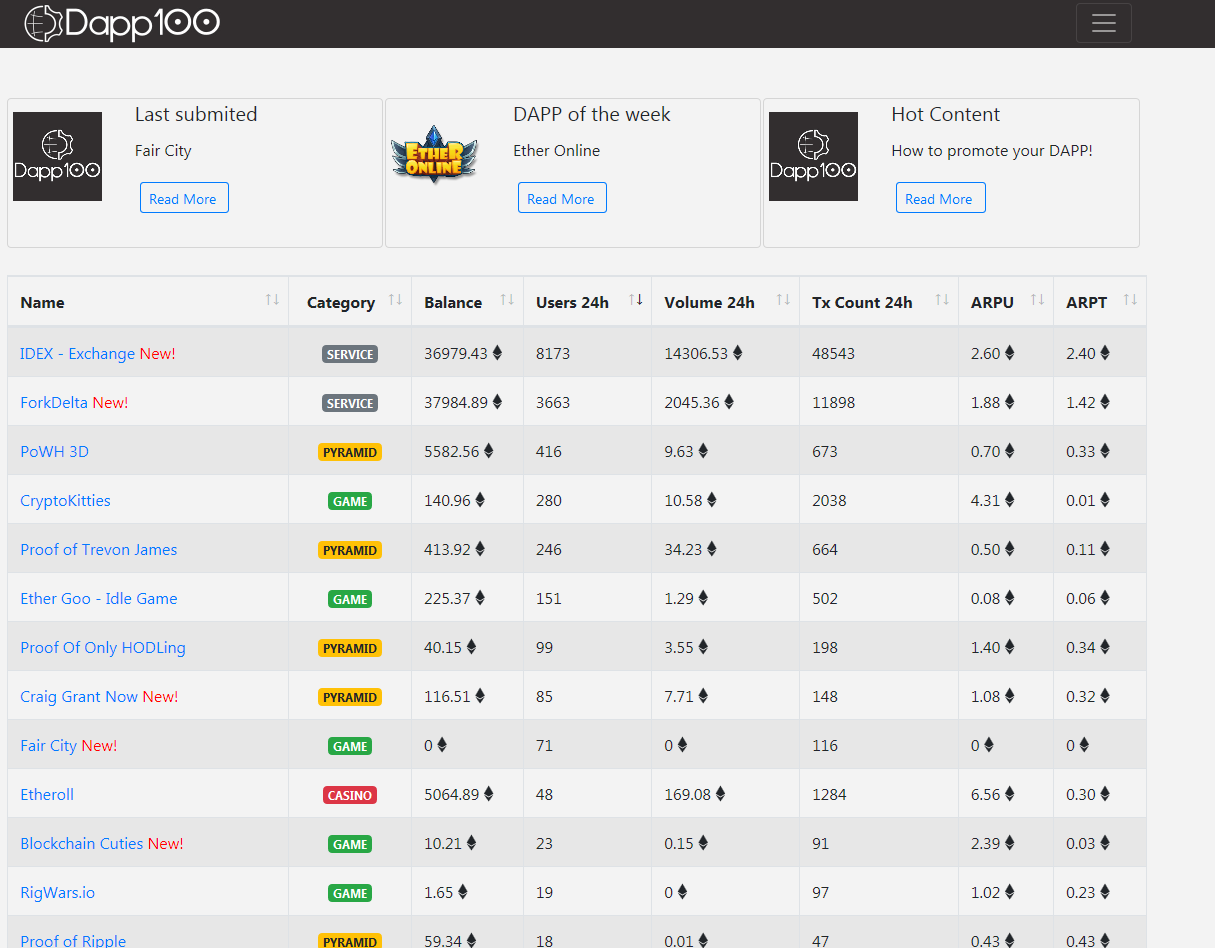The height and width of the screenshot is (948, 1215).
Task: Open the hamburger navigation menu
Action: (1103, 23)
